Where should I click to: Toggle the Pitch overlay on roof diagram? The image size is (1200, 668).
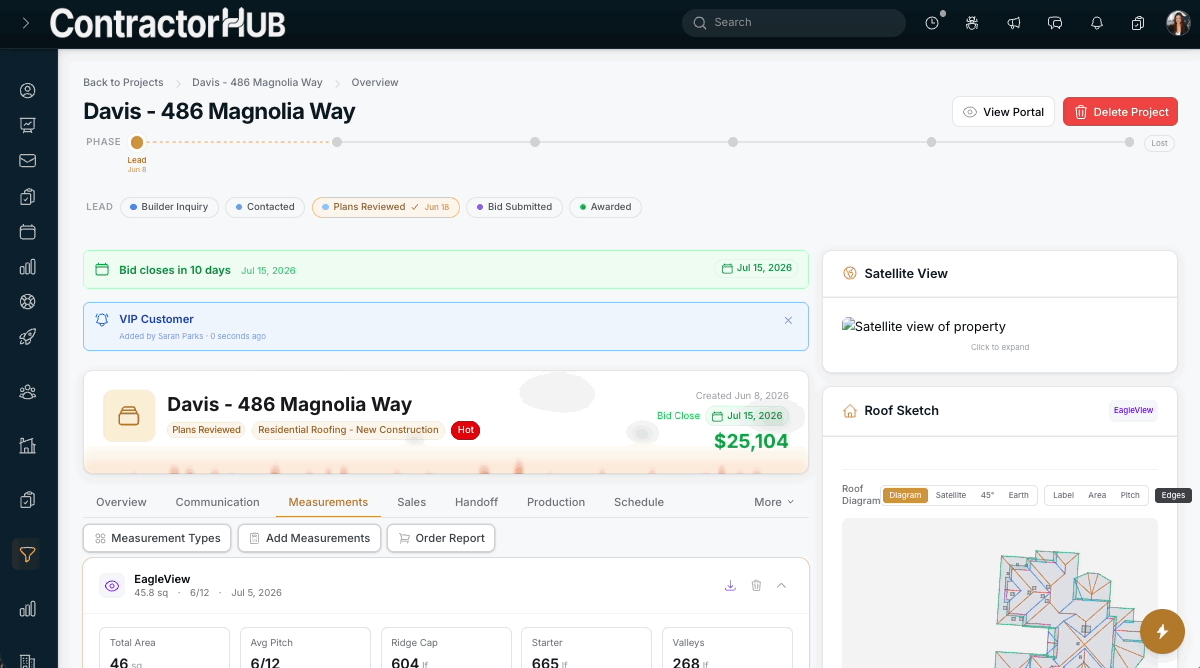pyautogui.click(x=1130, y=495)
